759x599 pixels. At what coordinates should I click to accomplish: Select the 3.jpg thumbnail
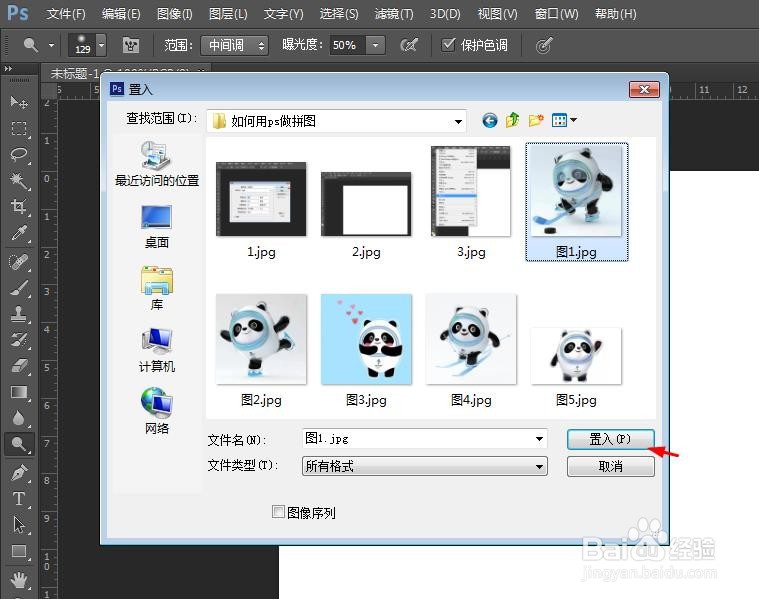(471, 191)
